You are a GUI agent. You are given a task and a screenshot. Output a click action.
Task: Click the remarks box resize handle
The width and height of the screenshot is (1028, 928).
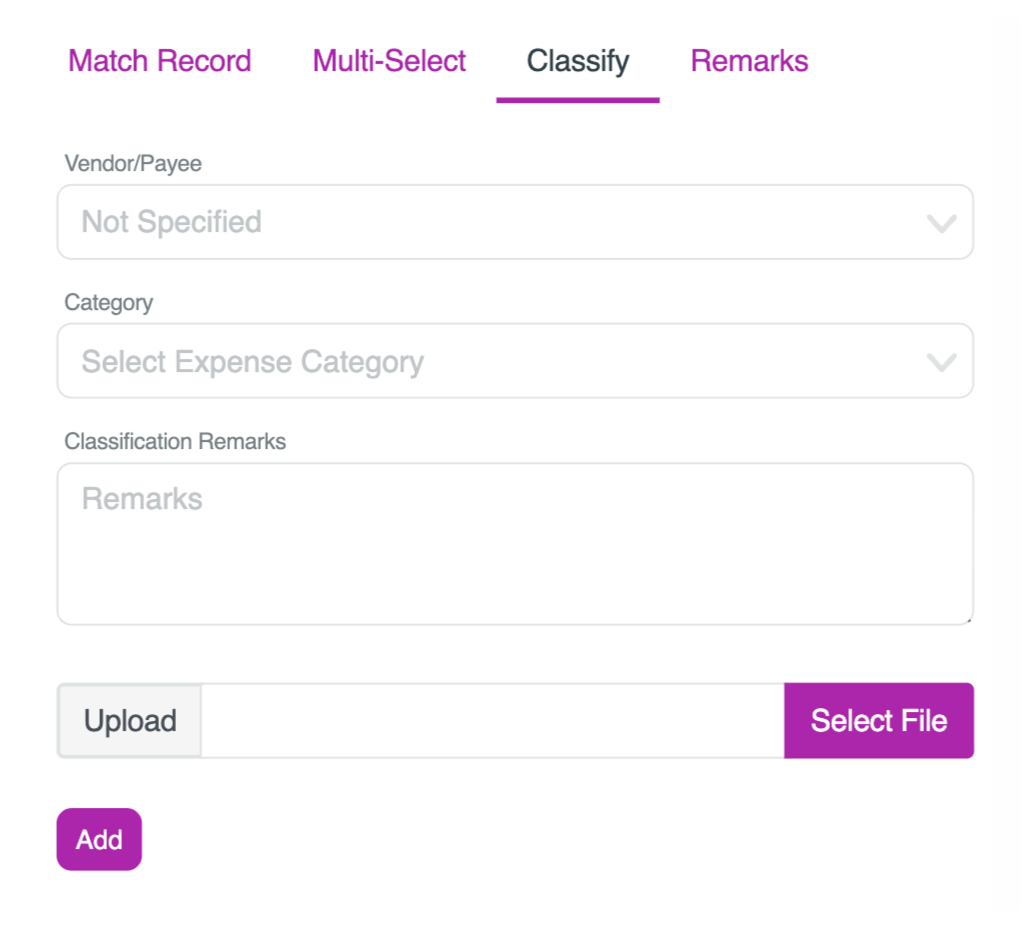pyautogui.click(x=968, y=621)
